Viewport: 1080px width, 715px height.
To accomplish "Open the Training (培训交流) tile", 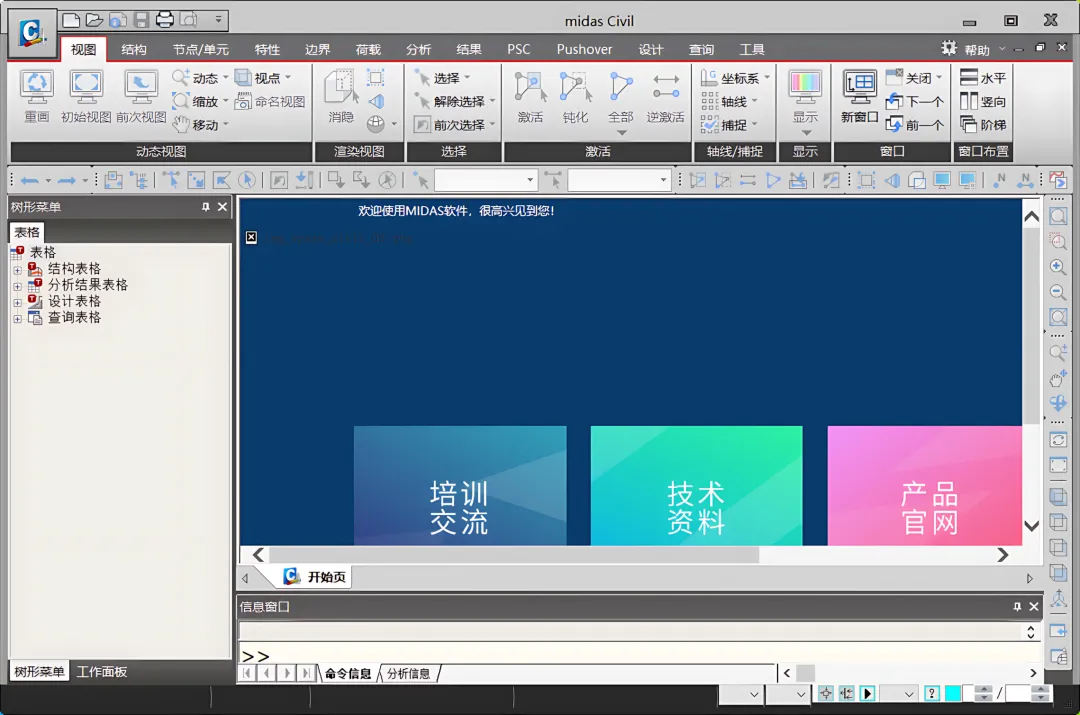I will 460,486.
